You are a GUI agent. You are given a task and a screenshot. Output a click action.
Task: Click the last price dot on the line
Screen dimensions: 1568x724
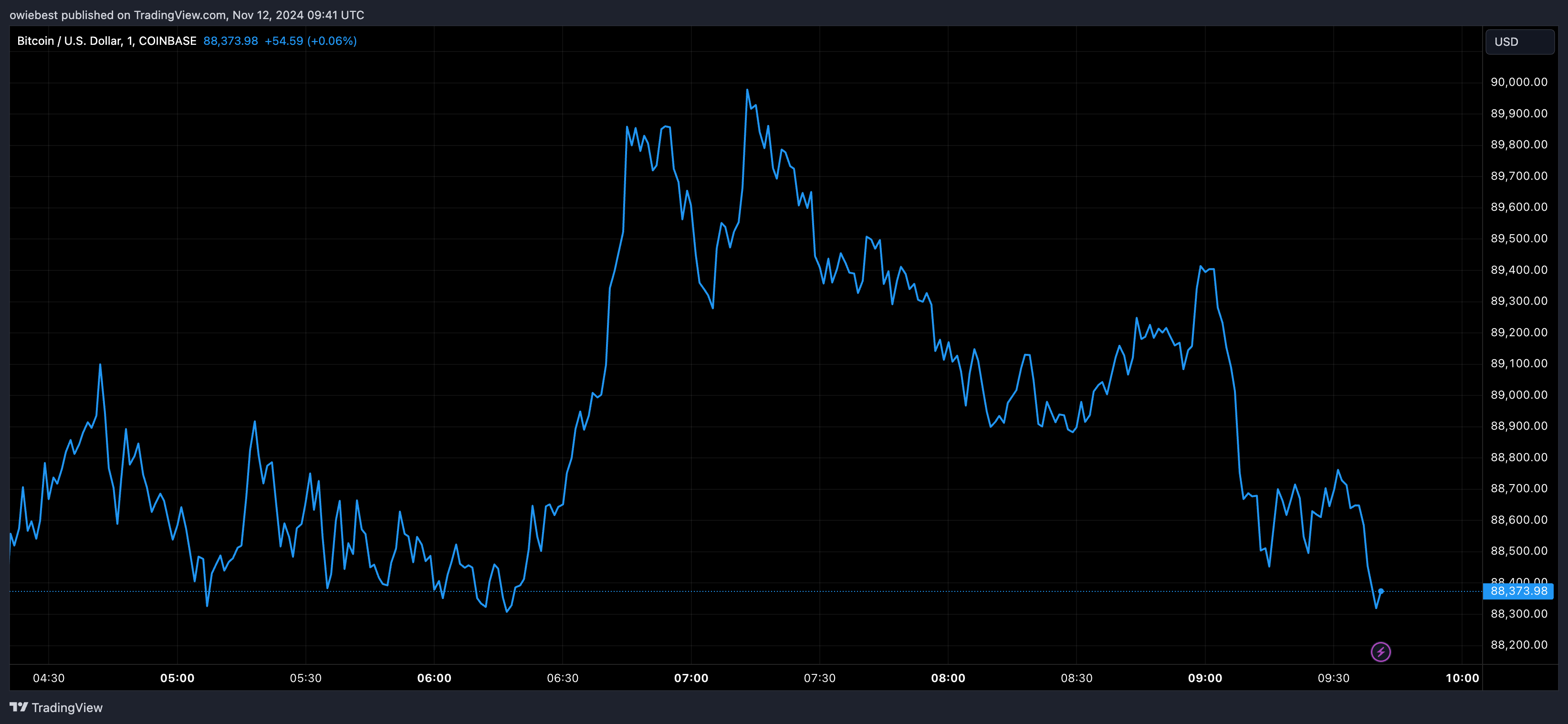(x=1380, y=591)
